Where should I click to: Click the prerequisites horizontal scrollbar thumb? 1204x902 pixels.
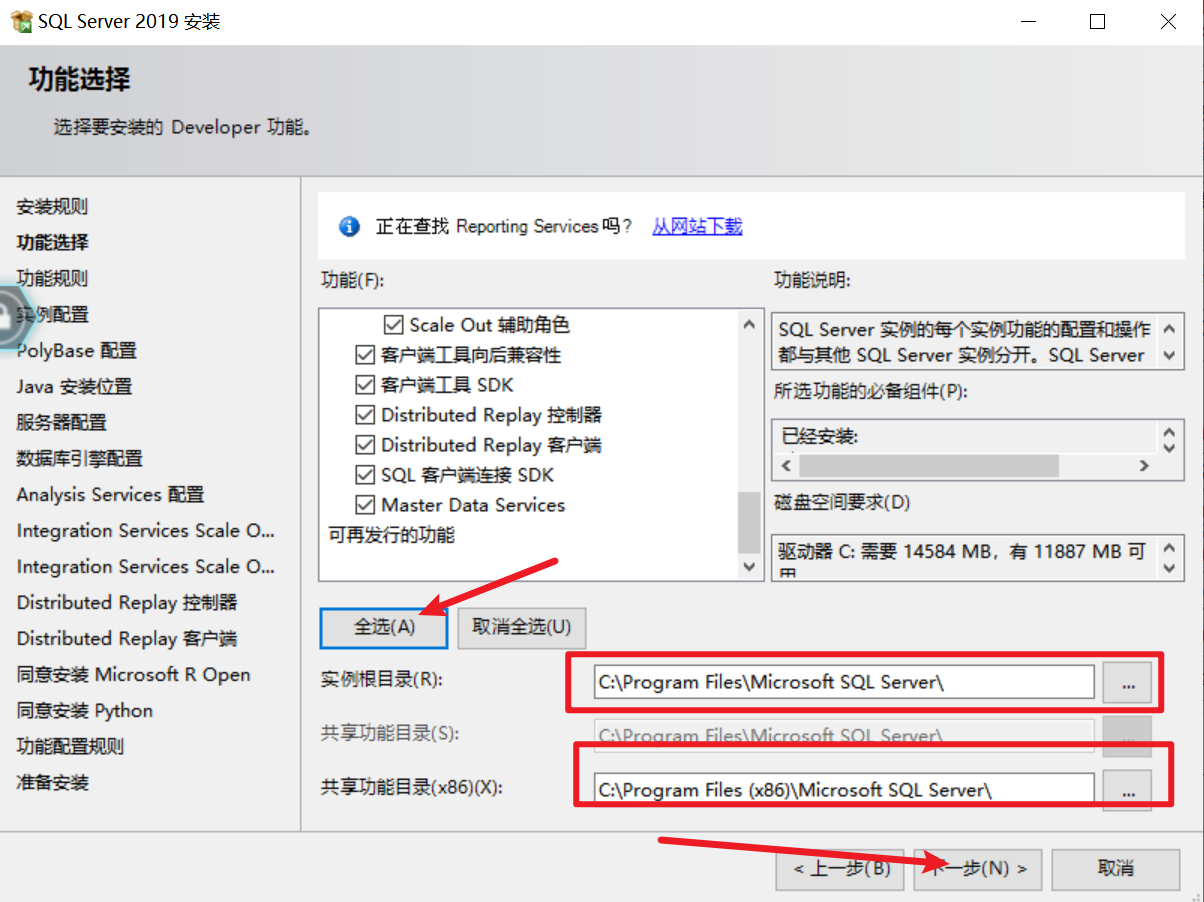(928, 466)
